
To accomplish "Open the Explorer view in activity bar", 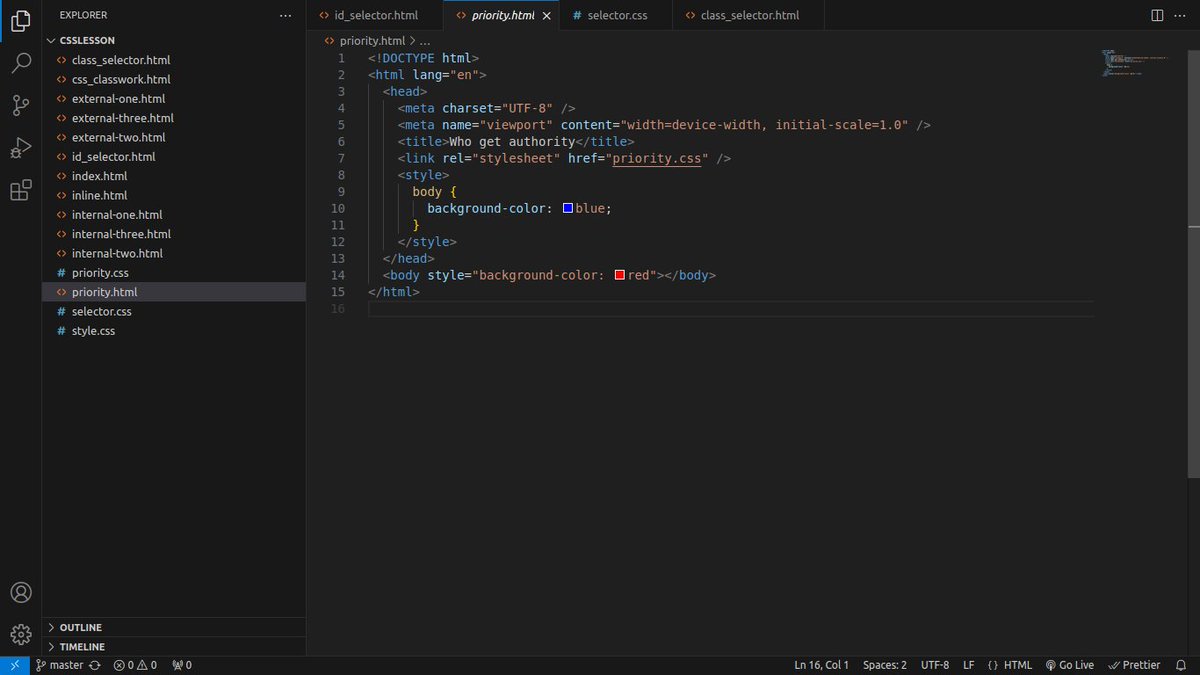I will (x=20, y=20).
